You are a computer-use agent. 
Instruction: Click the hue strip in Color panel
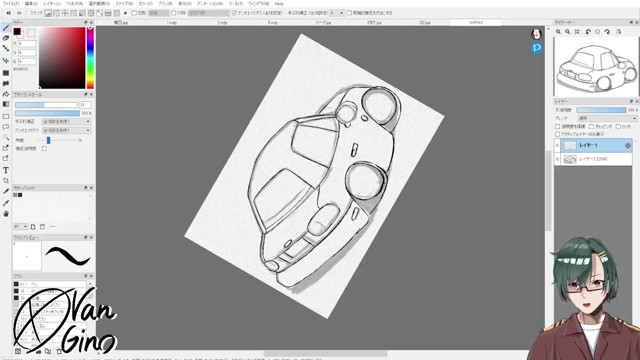point(90,58)
